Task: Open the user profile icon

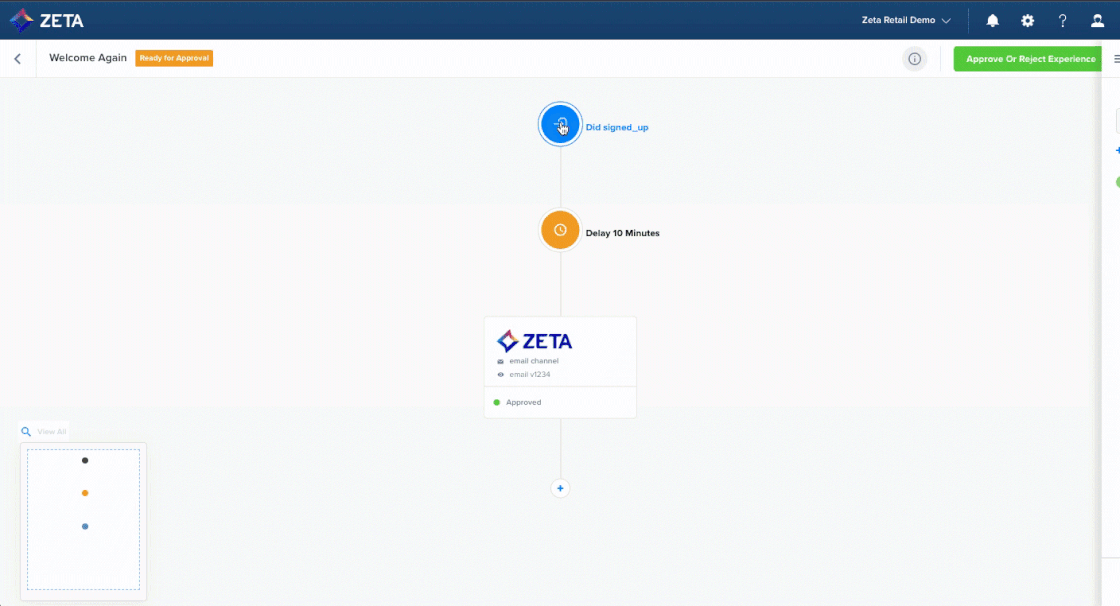Action: (x=1097, y=20)
